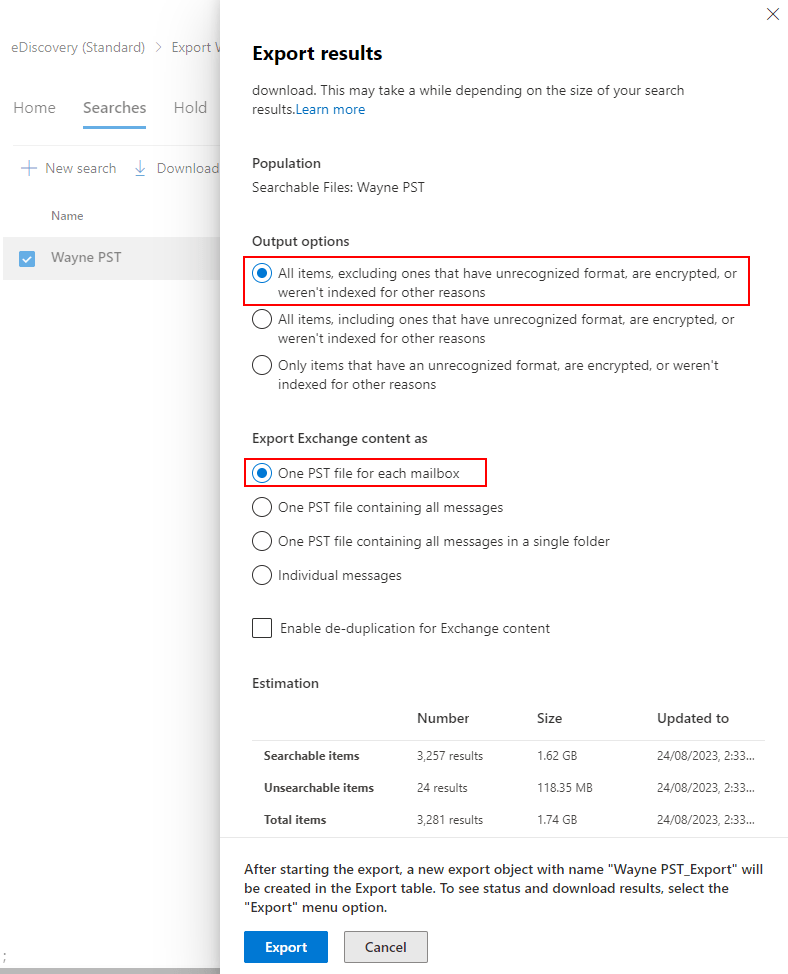Click the Download arrow icon

coord(141,168)
